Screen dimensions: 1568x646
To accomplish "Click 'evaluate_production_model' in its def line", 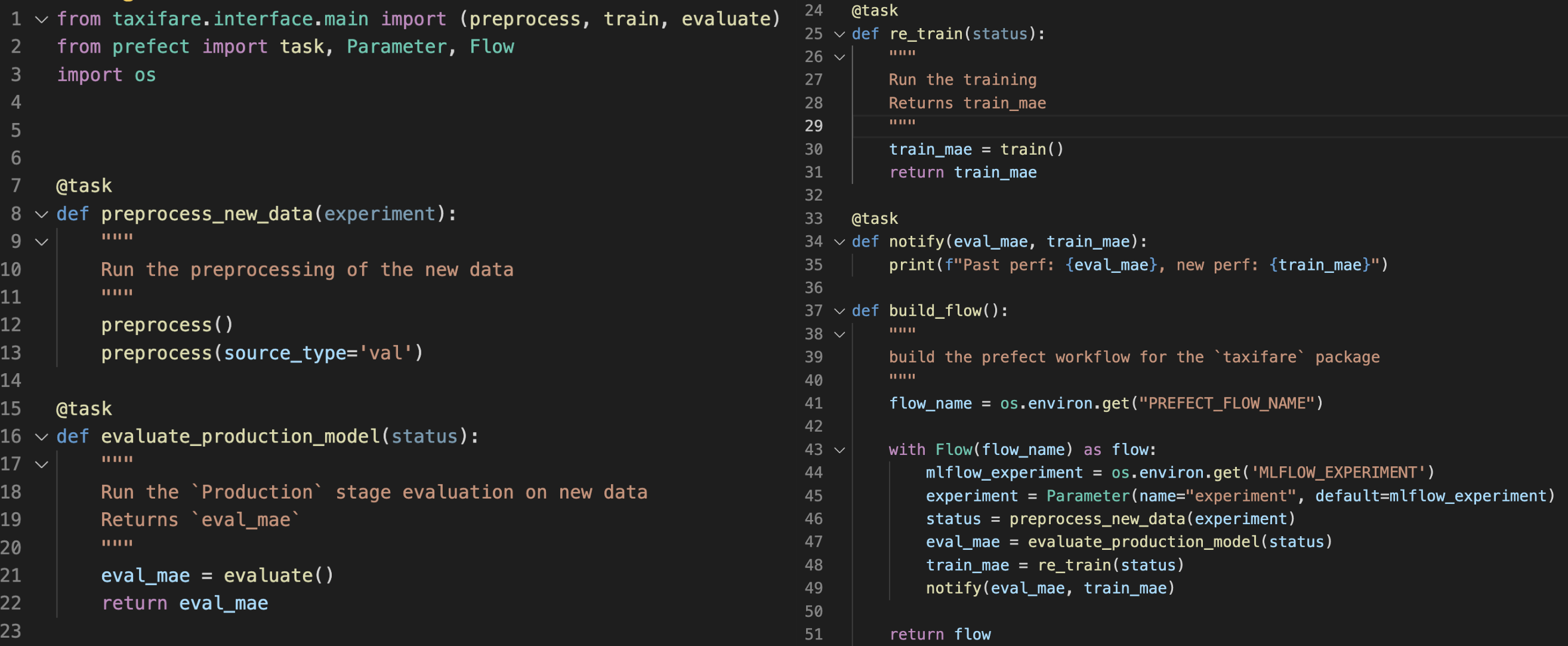I will [240, 436].
